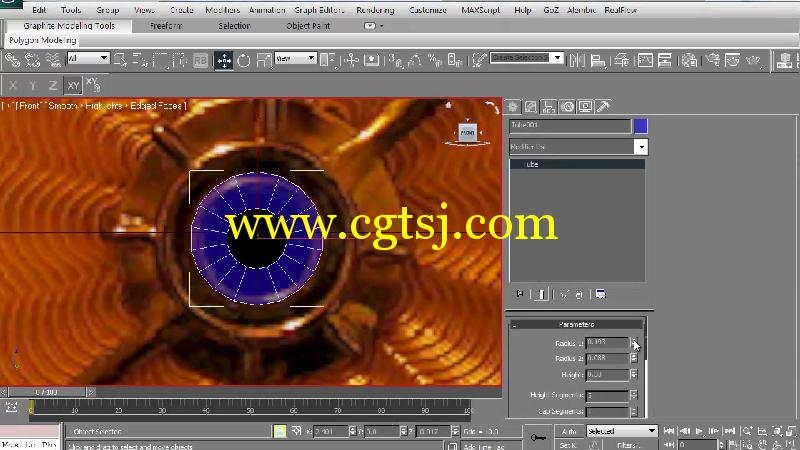Image resolution: width=800 pixels, height=450 pixels.
Task: Collapse the Parameters rollout
Action: [576, 324]
